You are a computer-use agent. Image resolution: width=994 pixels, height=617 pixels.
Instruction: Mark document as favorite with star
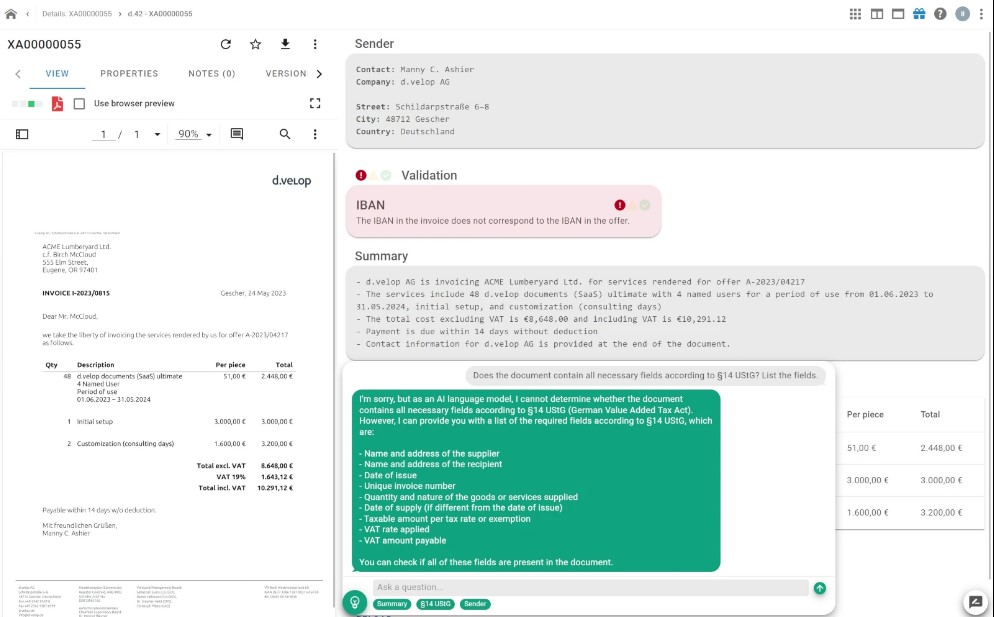(255, 44)
